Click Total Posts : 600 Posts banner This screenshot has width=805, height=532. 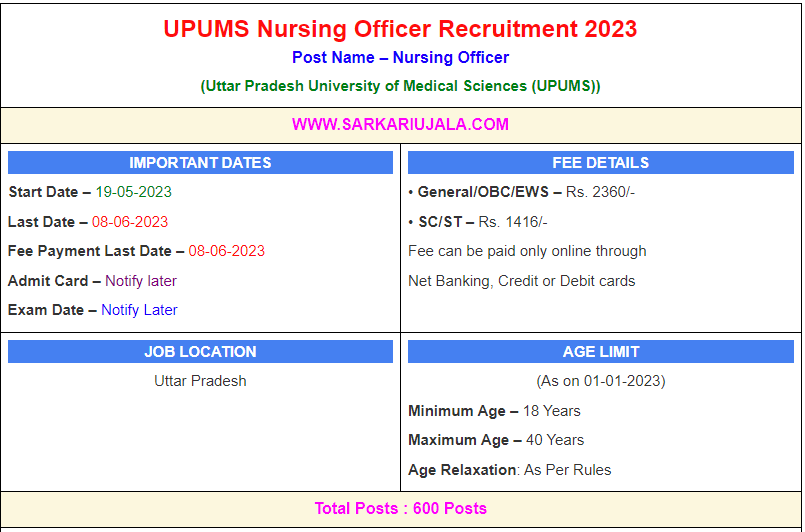[x=400, y=508]
